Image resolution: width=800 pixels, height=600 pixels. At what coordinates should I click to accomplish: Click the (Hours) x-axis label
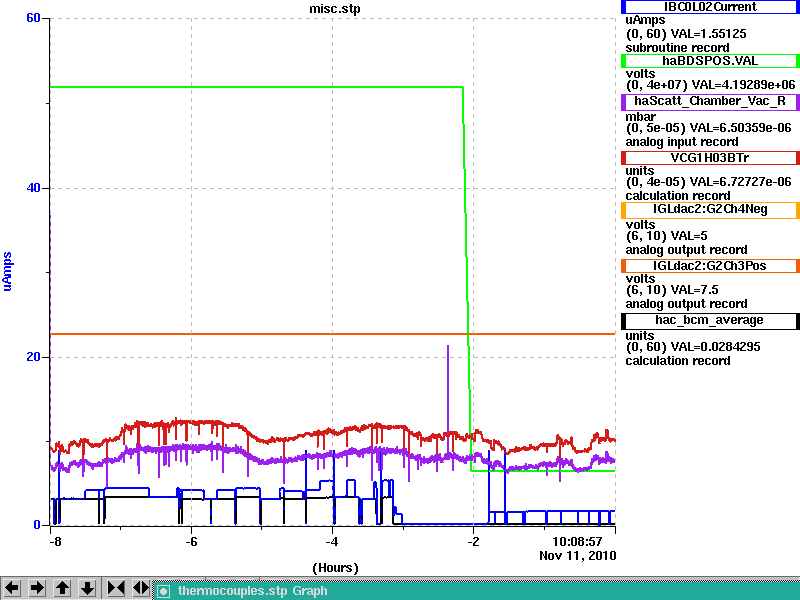coord(335,568)
